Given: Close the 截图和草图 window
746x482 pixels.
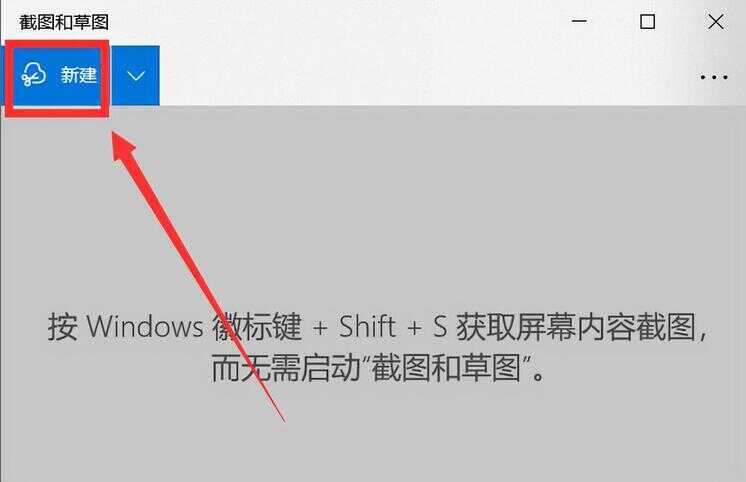Looking at the screenshot, I should pyautogui.click(x=716, y=21).
